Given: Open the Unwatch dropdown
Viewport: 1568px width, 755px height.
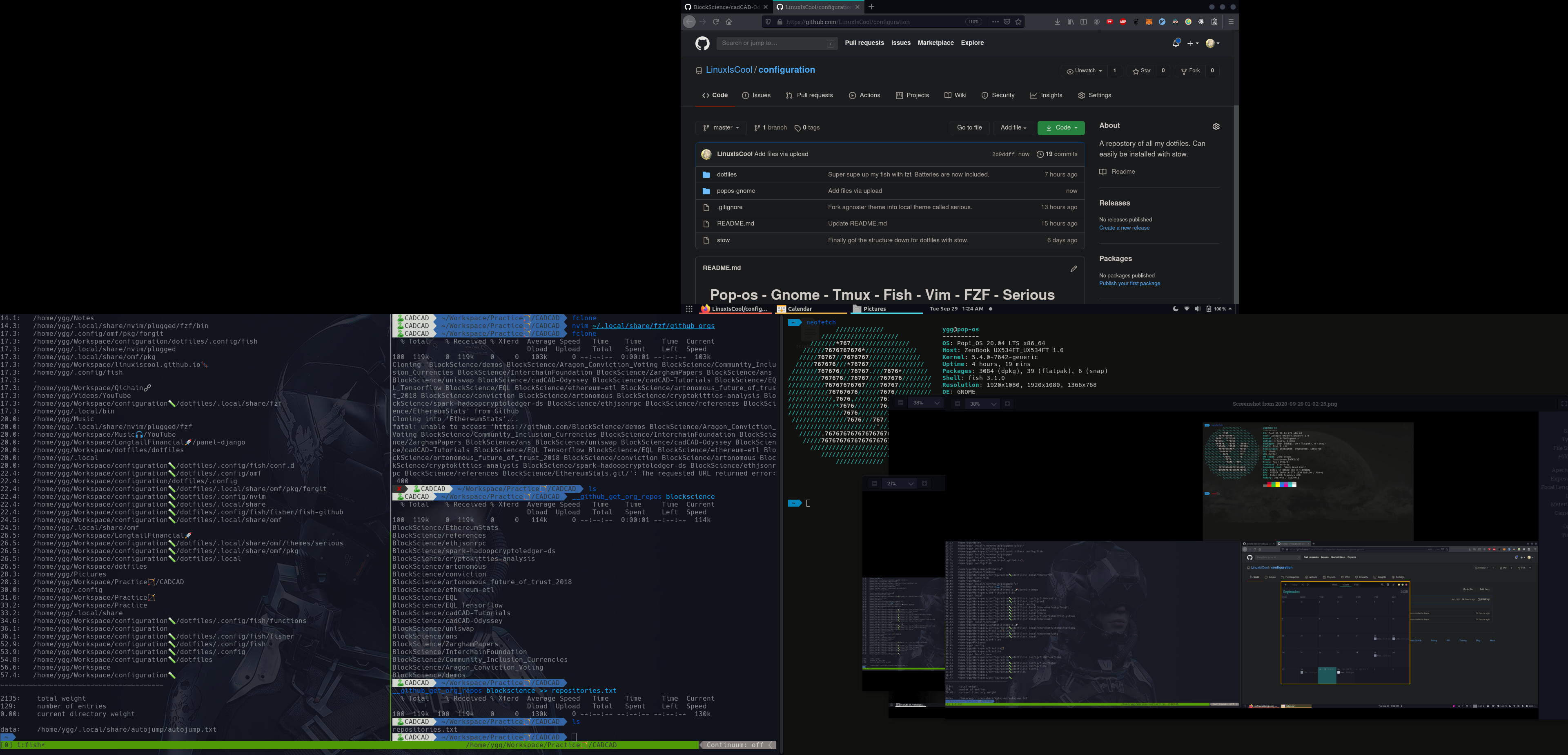Looking at the screenshot, I should coord(1084,71).
